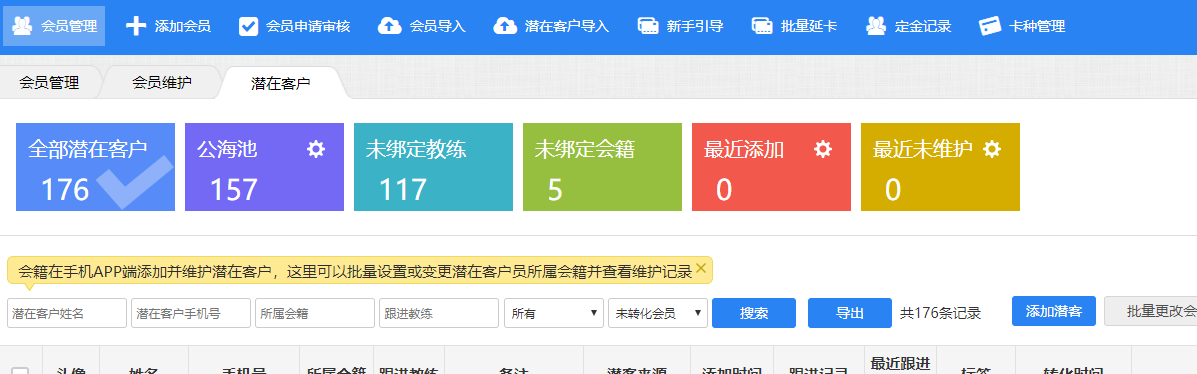Click the 添加潜客 button
1197x374 pixels.
click(1054, 311)
